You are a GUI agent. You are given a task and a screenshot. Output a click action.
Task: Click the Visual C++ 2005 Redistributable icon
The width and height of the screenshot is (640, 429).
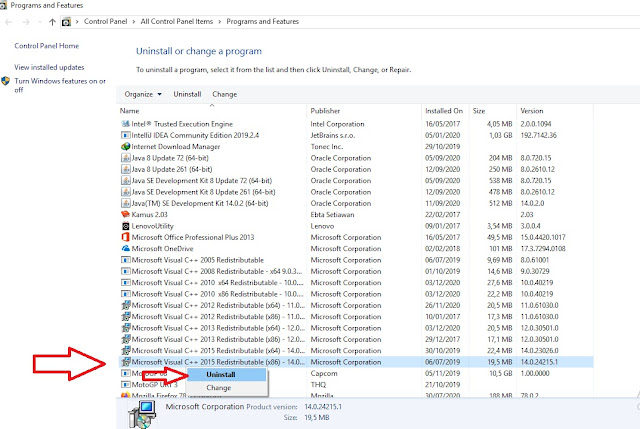[x=126, y=260]
